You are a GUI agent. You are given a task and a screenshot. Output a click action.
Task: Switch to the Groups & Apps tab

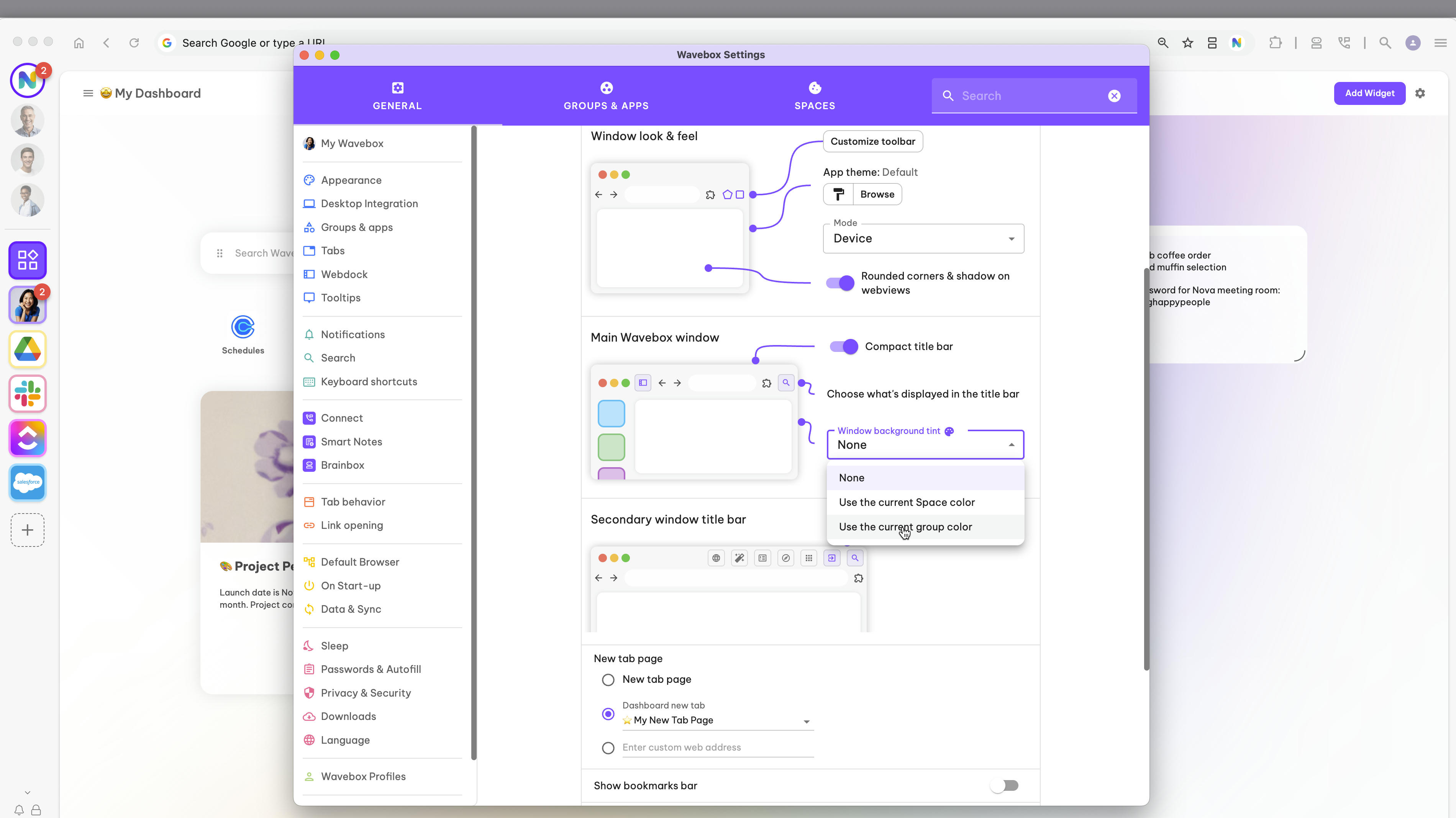(606, 96)
